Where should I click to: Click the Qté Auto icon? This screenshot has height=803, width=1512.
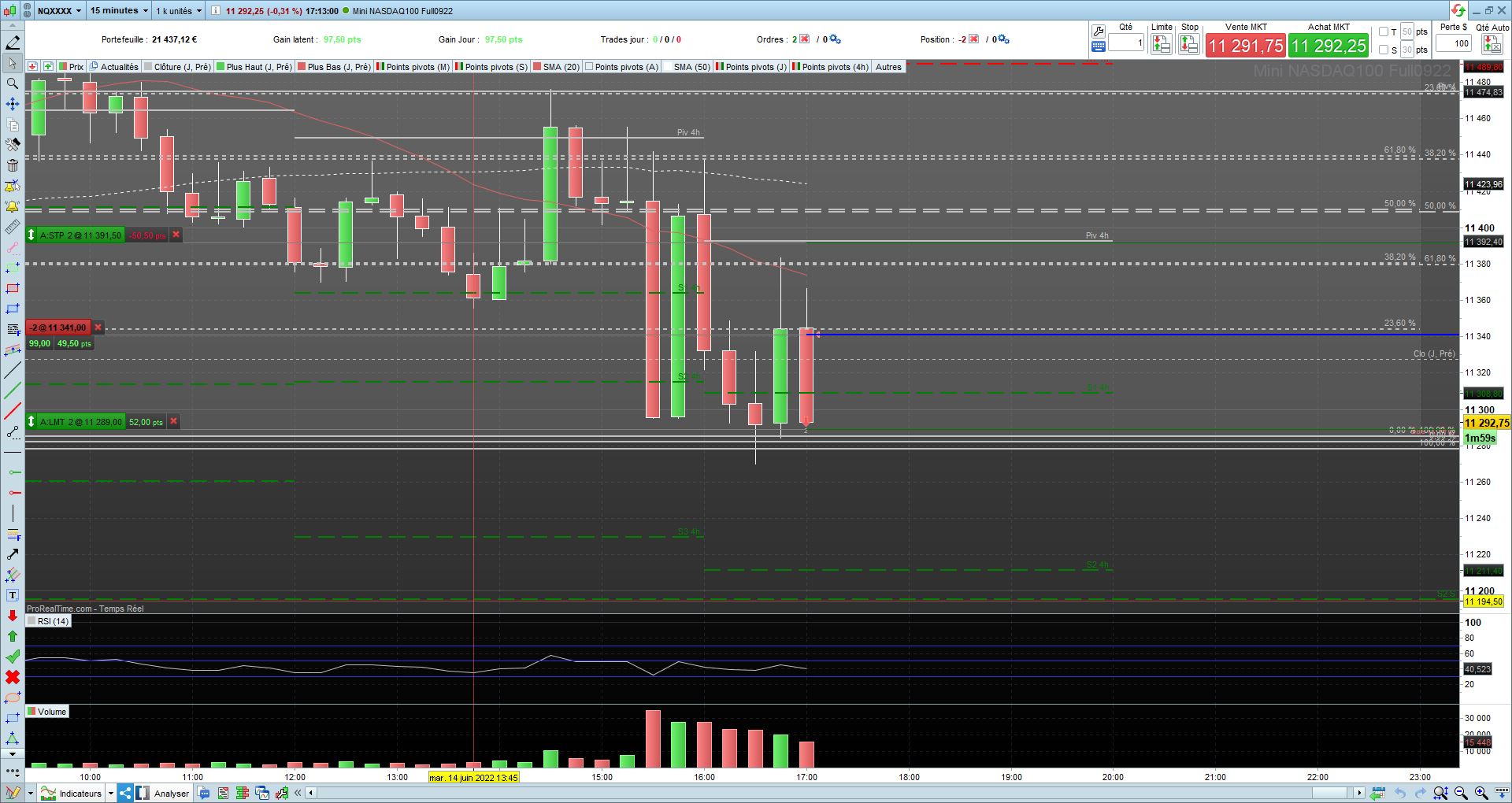1492,44
